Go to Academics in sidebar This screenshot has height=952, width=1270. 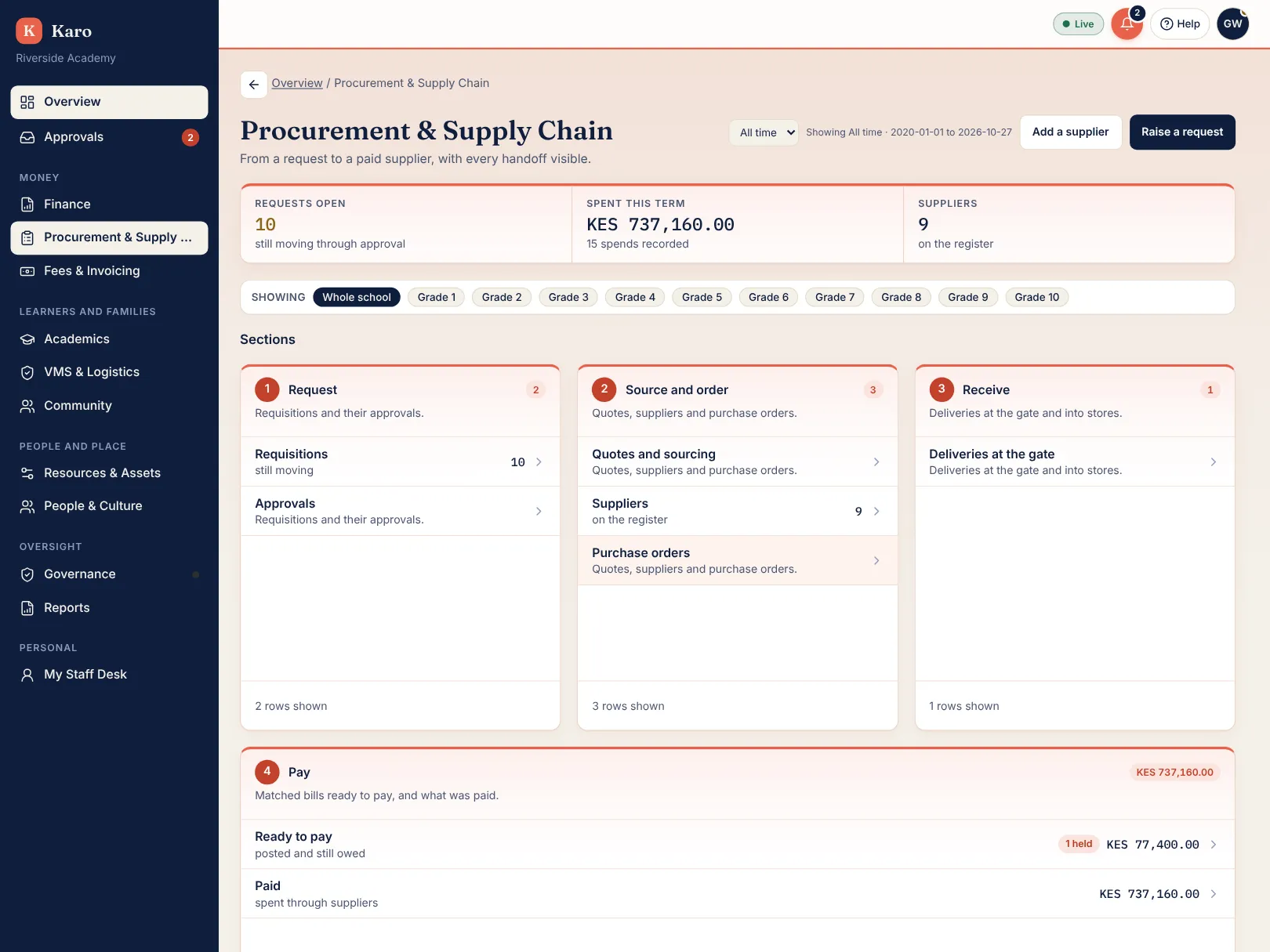(x=109, y=339)
